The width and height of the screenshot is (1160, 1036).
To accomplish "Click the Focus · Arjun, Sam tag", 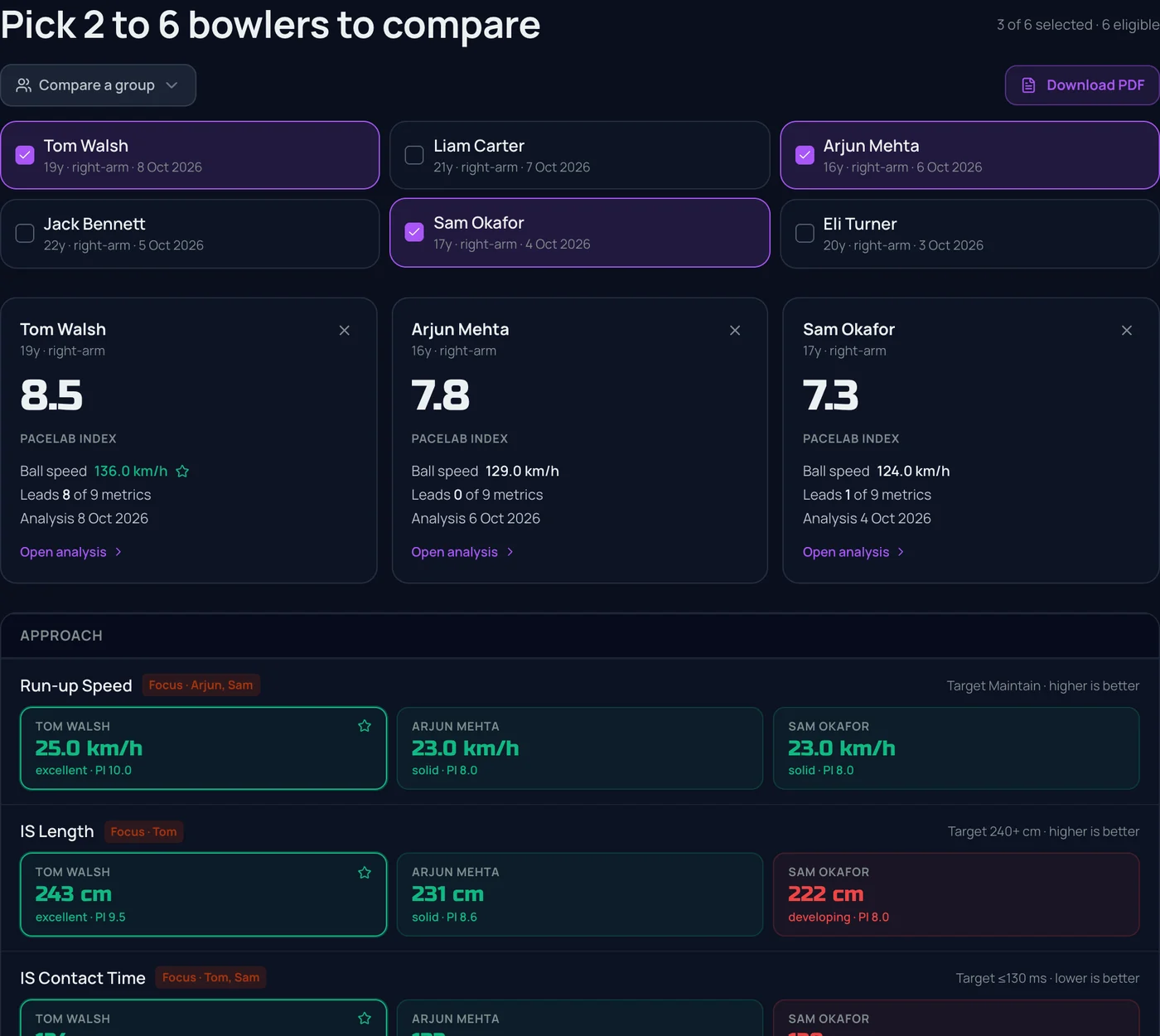I will [201, 685].
